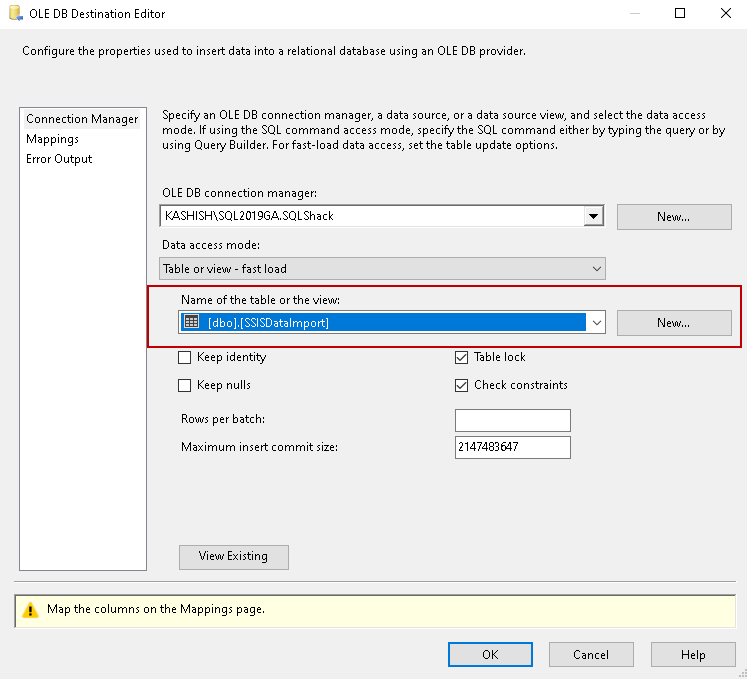The image size is (747, 679).
Task: Click the OLE DB Destination Editor title icon
Action: 15,14
